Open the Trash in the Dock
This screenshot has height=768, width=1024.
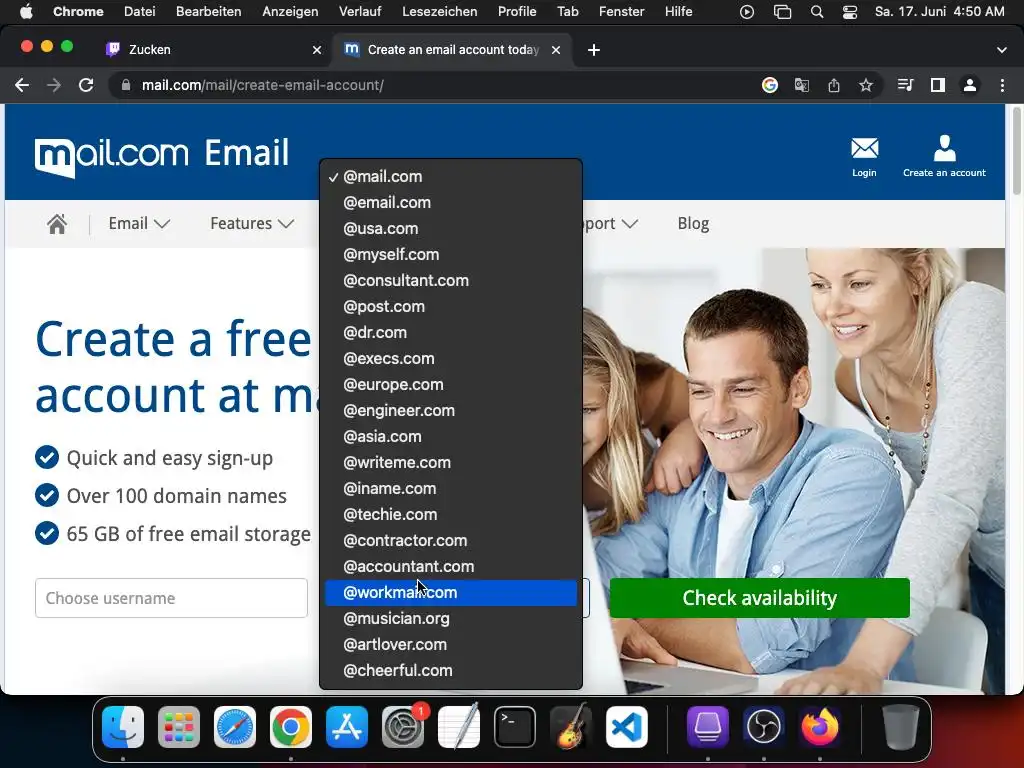(x=900, y=727)
